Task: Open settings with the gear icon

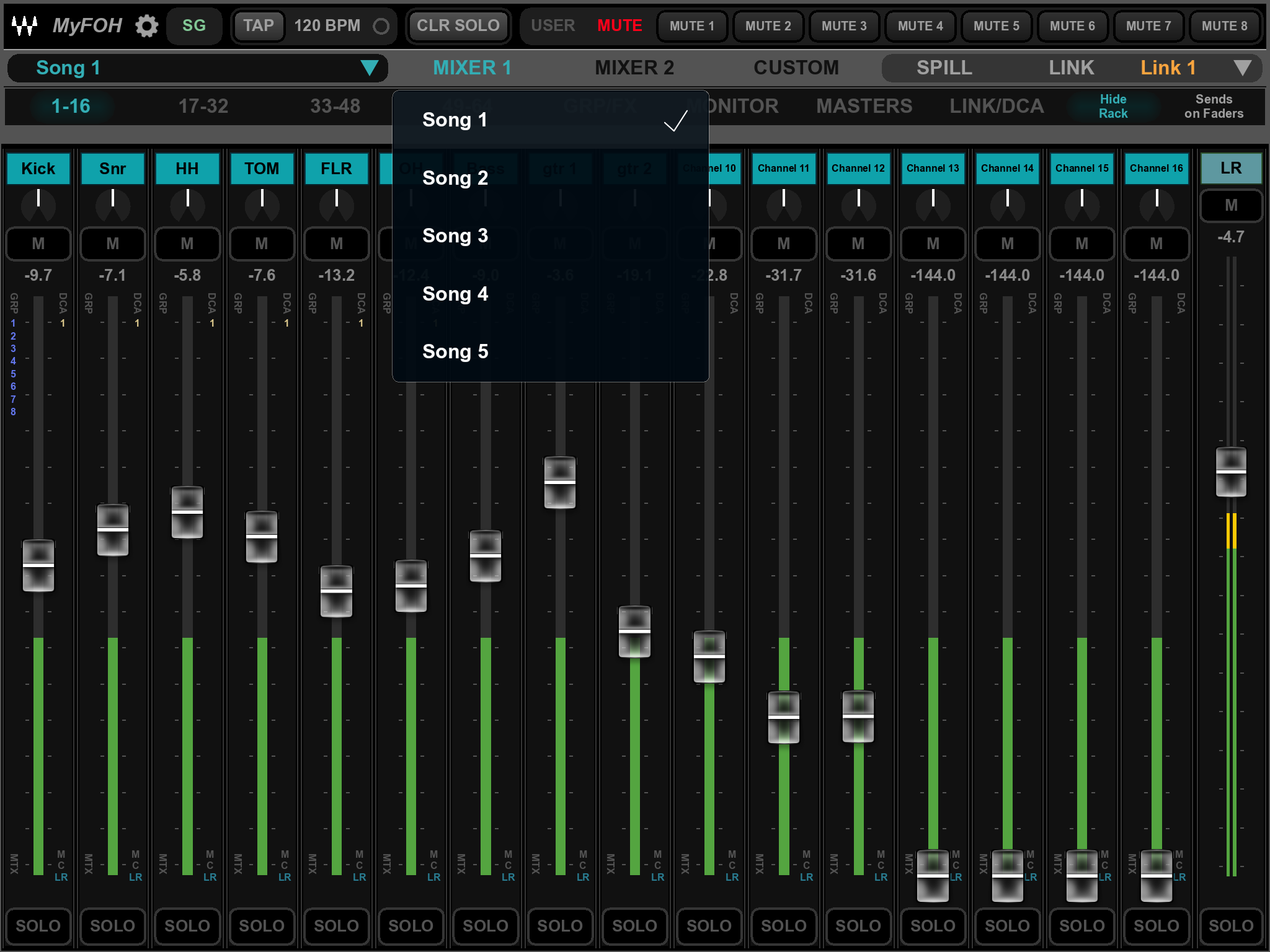Action: 147,26
